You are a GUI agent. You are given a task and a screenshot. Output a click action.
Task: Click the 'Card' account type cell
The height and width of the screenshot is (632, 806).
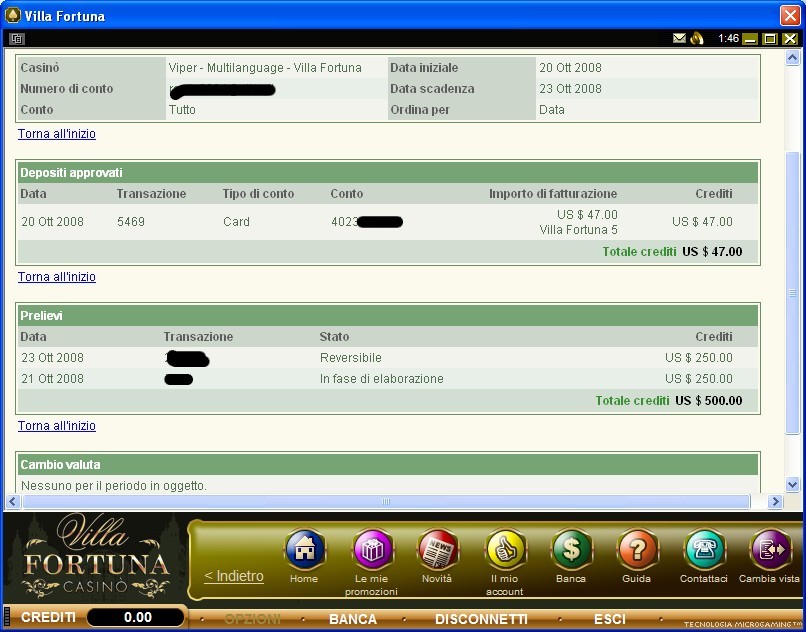click(236, 222)
